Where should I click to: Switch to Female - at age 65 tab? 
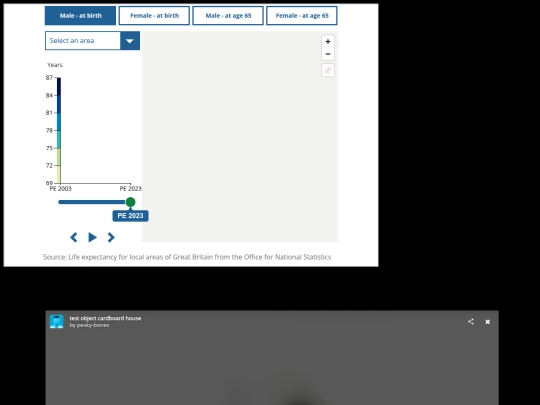[x=302, y=15]
